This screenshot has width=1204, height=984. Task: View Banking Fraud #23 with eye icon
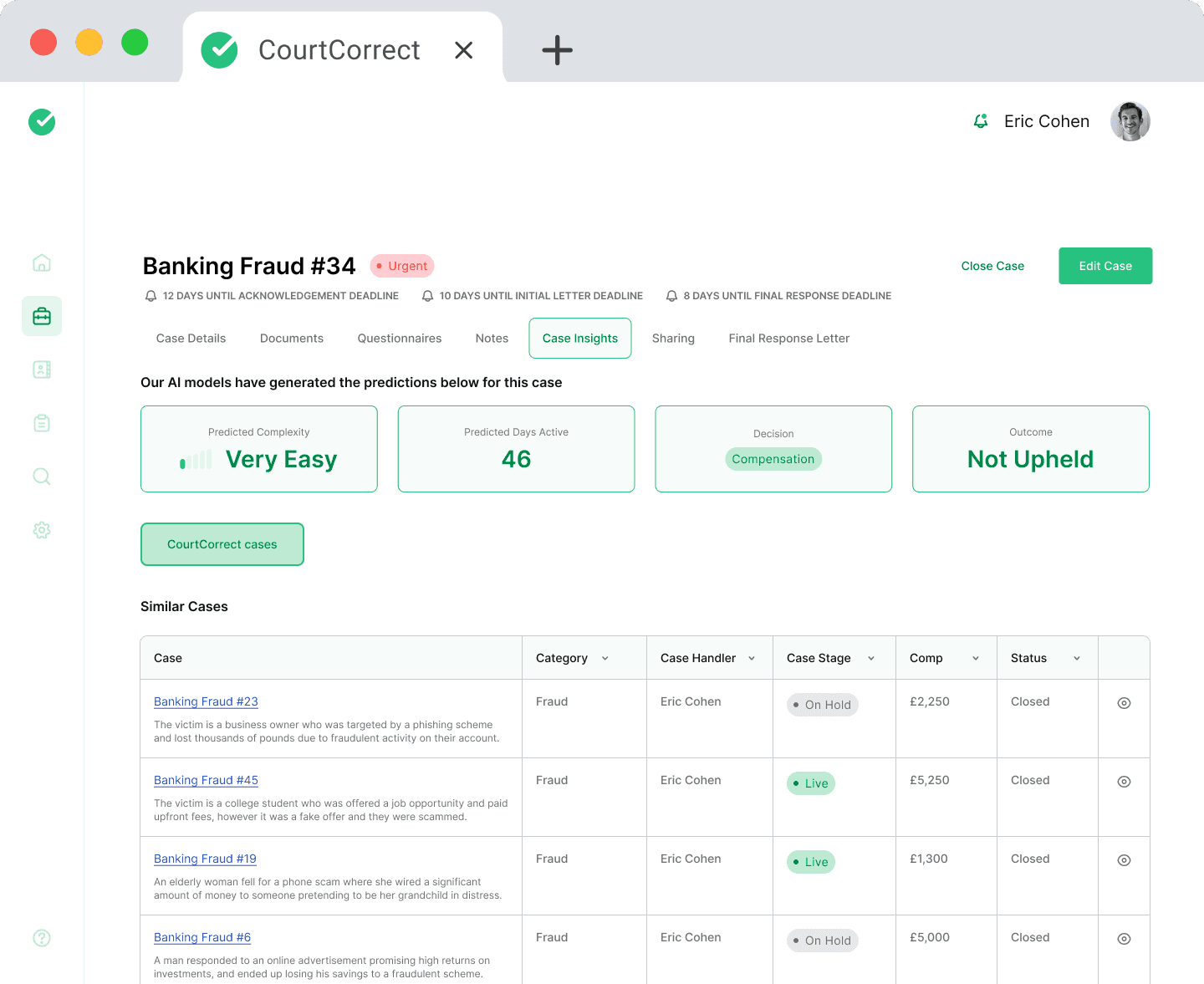click(1125, 703)
